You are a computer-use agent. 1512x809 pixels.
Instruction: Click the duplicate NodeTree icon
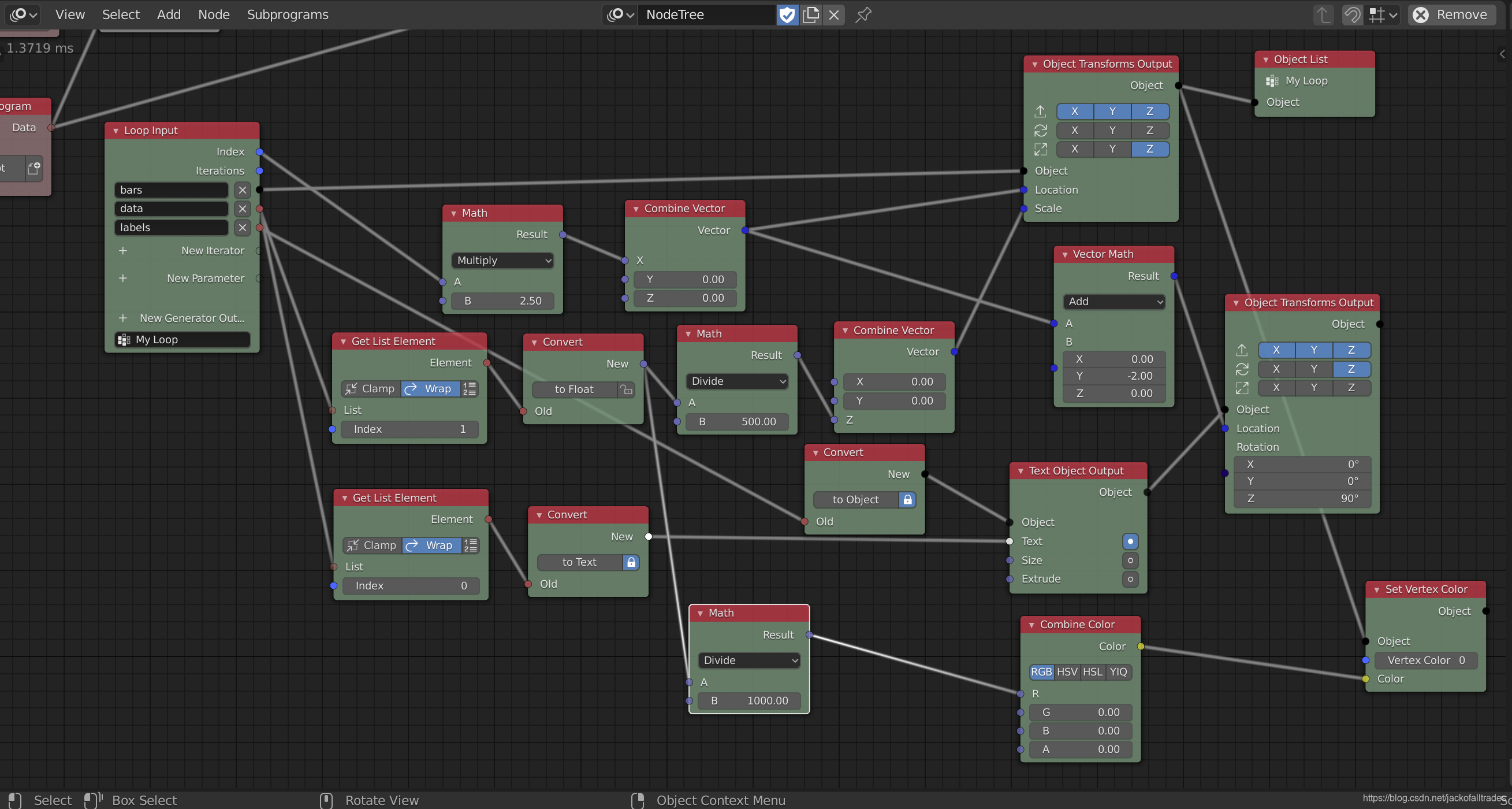(811, 14)
